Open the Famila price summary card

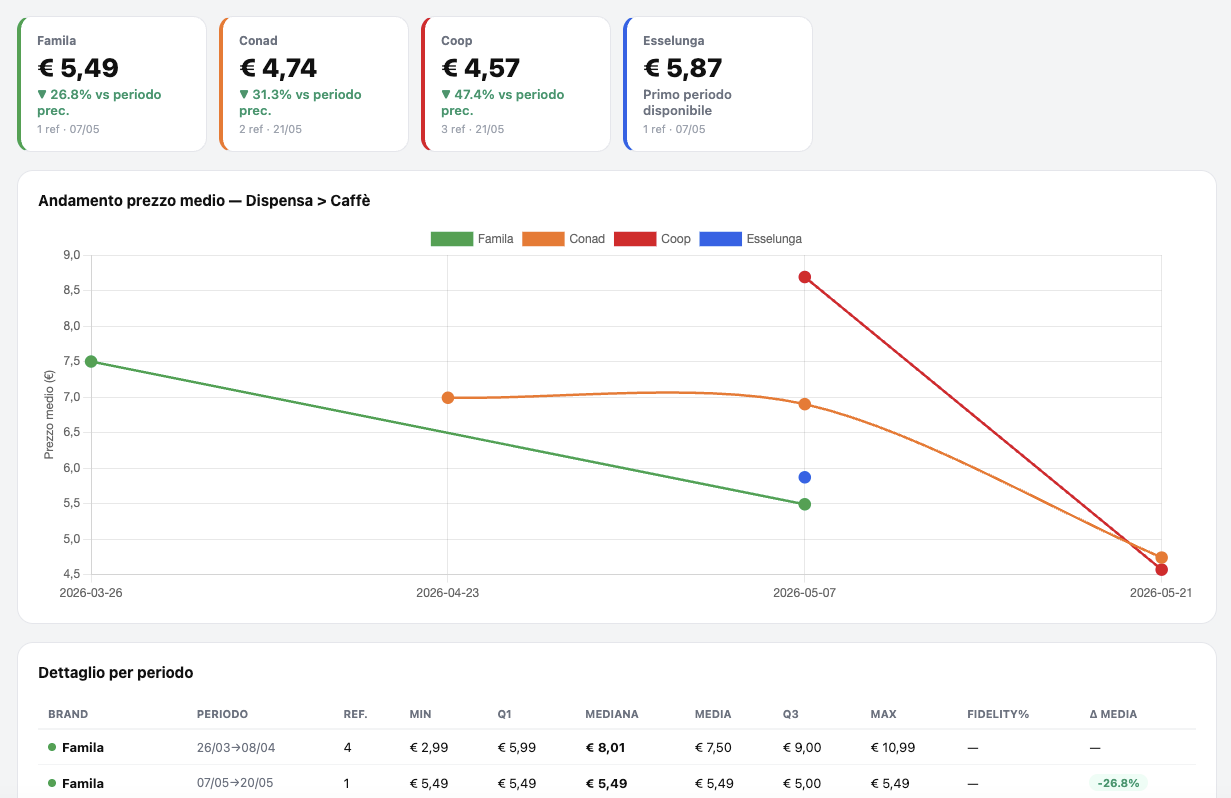[x=112, y=84]
